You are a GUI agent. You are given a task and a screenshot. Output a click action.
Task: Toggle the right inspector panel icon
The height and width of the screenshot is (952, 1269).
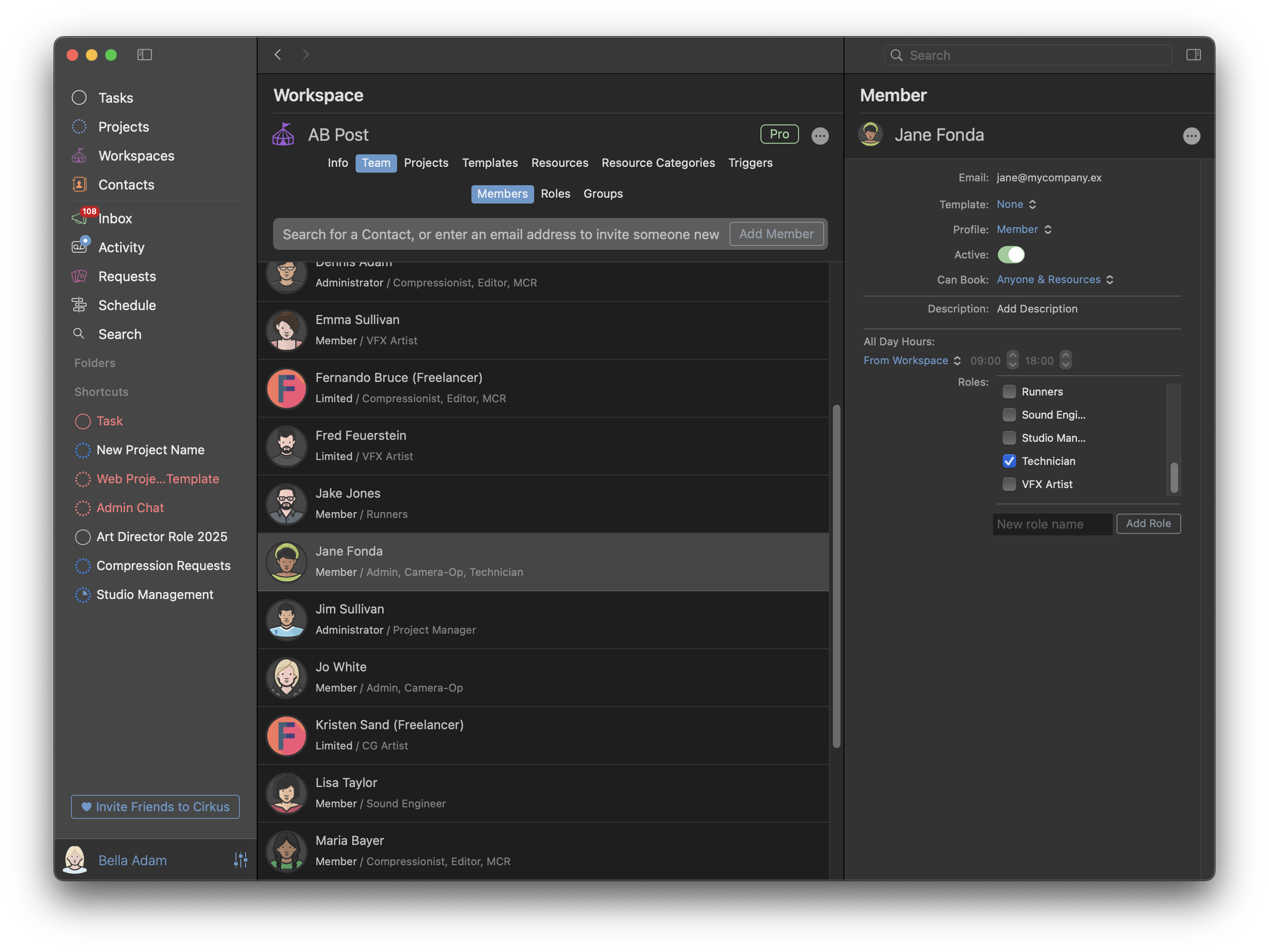click(x=1193, y=54)
